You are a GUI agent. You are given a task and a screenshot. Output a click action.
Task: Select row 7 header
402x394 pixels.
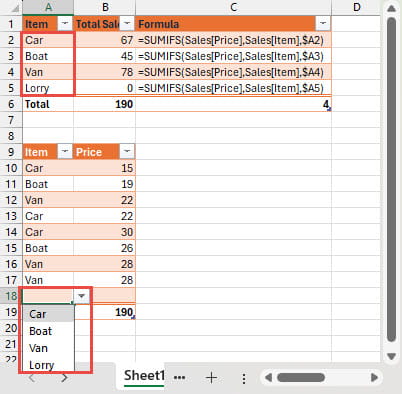click(x=11, y=120)
